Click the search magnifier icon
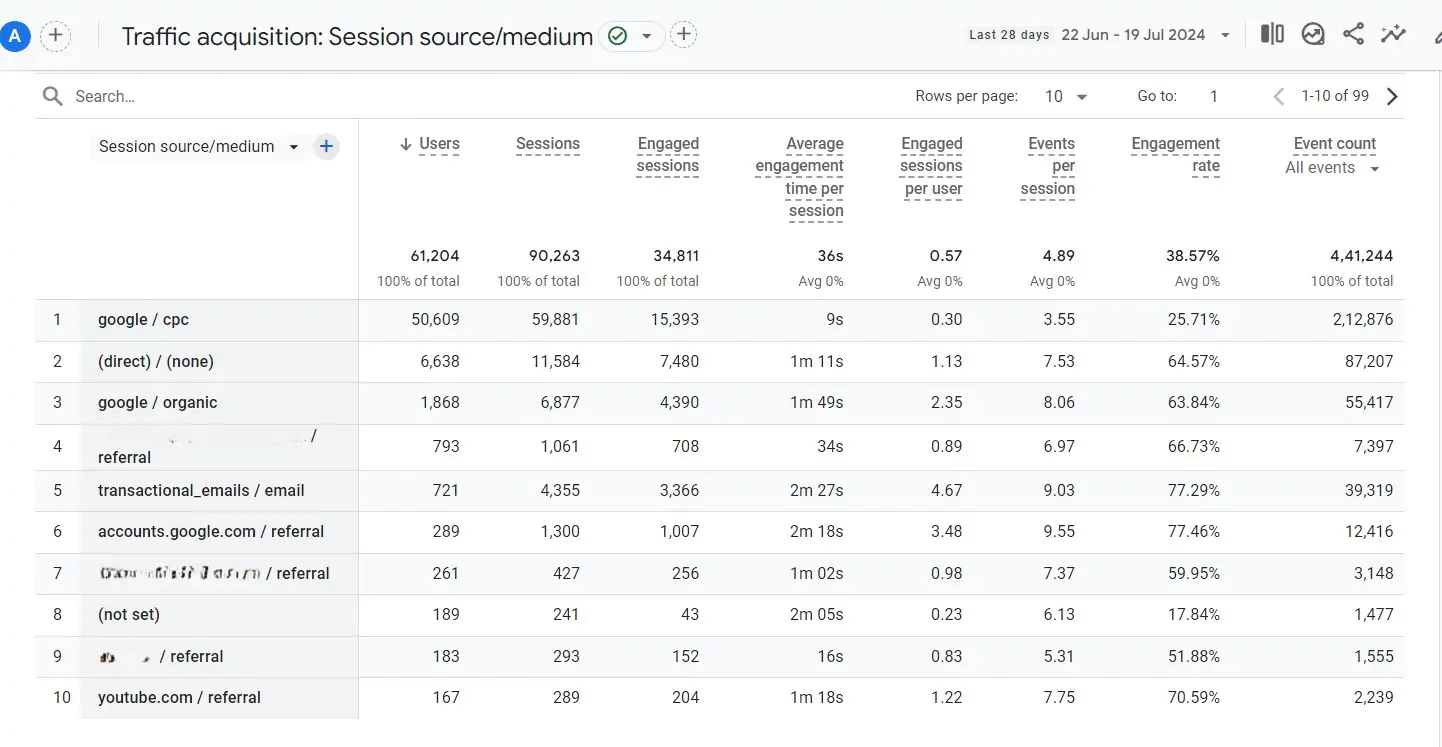This screenshot has width=1442, height=747. coord(52,95)
